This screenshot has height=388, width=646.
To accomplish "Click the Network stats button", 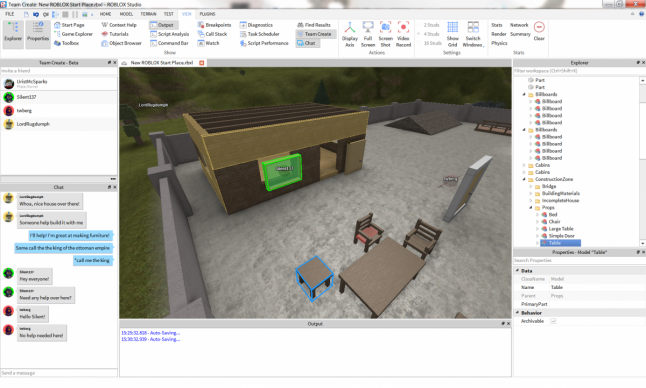I will tap(519, 25).
